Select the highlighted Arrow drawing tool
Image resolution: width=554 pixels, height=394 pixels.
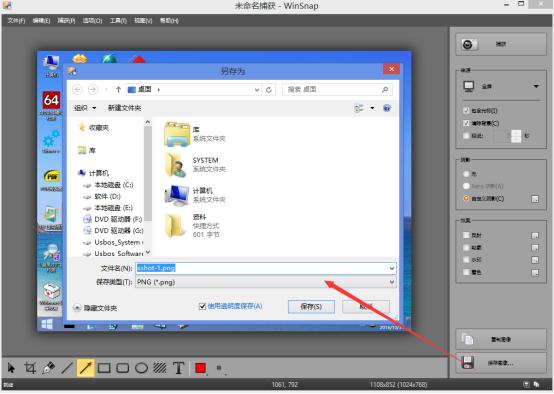click(86, 368)
